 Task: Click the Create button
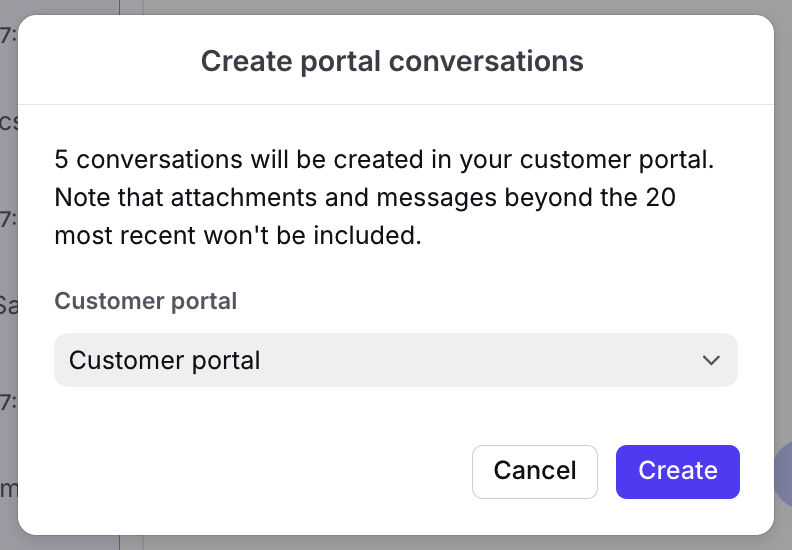pyautogui.click(x=677, y=471)
